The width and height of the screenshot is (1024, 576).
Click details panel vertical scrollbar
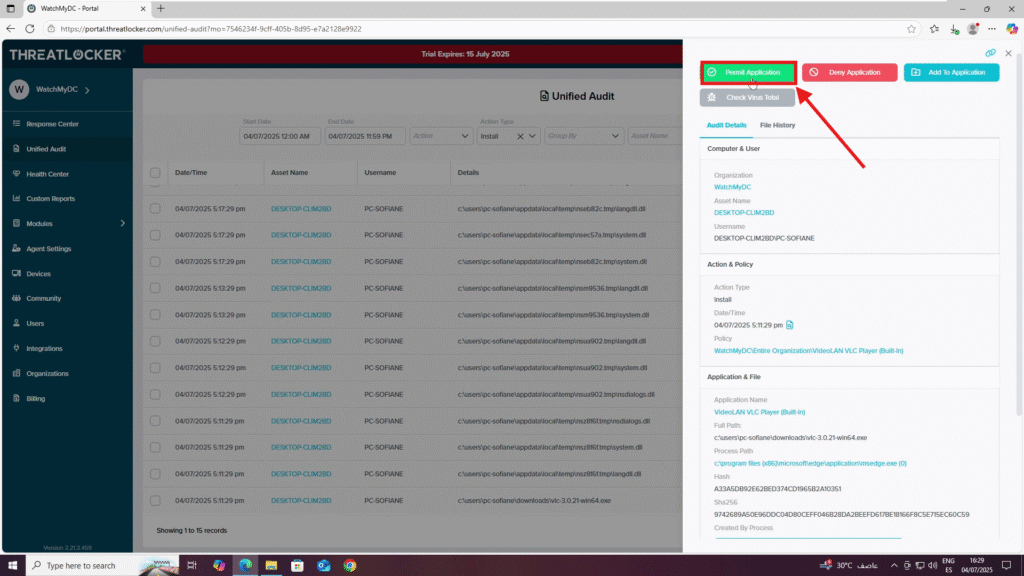tap(1019, 235)
